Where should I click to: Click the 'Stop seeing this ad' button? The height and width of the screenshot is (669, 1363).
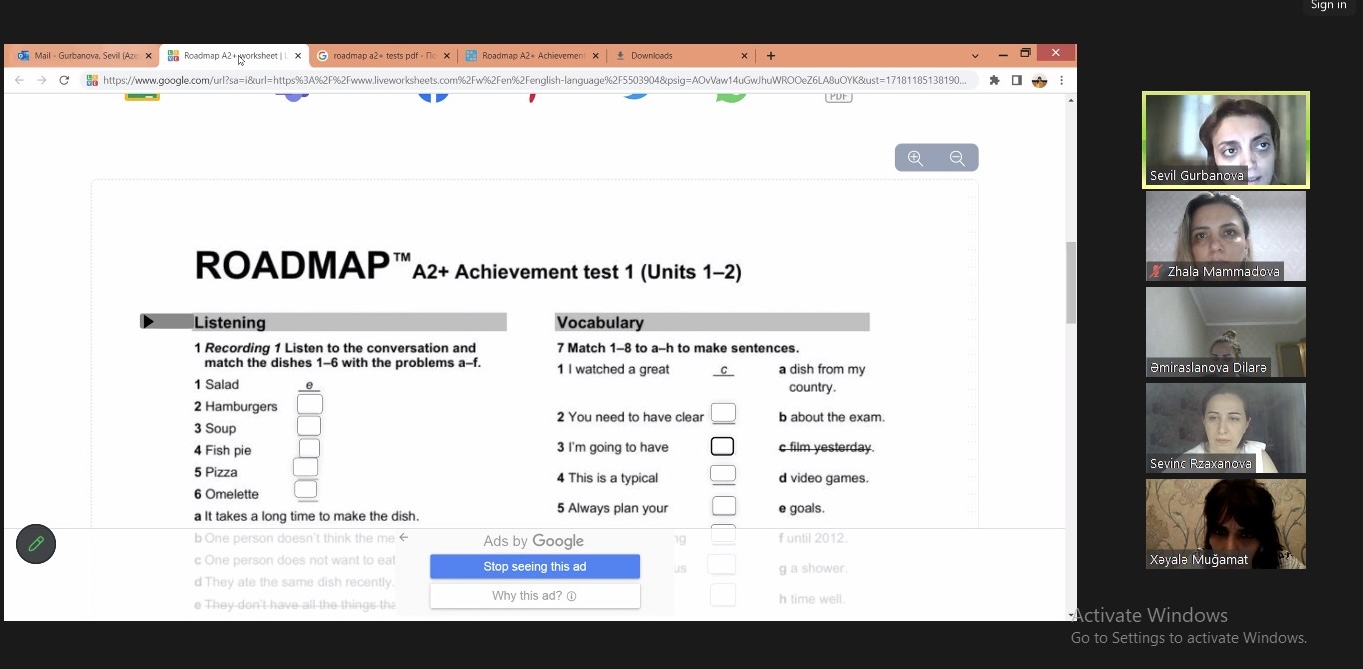click(x=535, y=567)
